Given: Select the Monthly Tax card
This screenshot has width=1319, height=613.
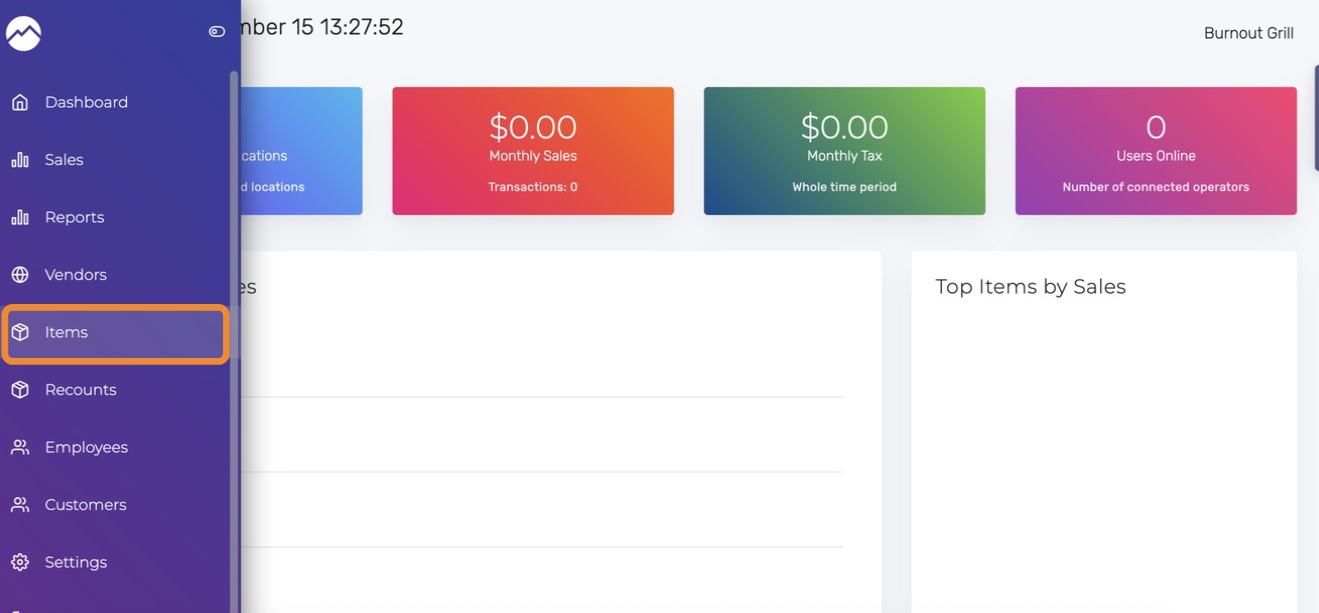Looking at the screenshot, I should tap(844, 151).
